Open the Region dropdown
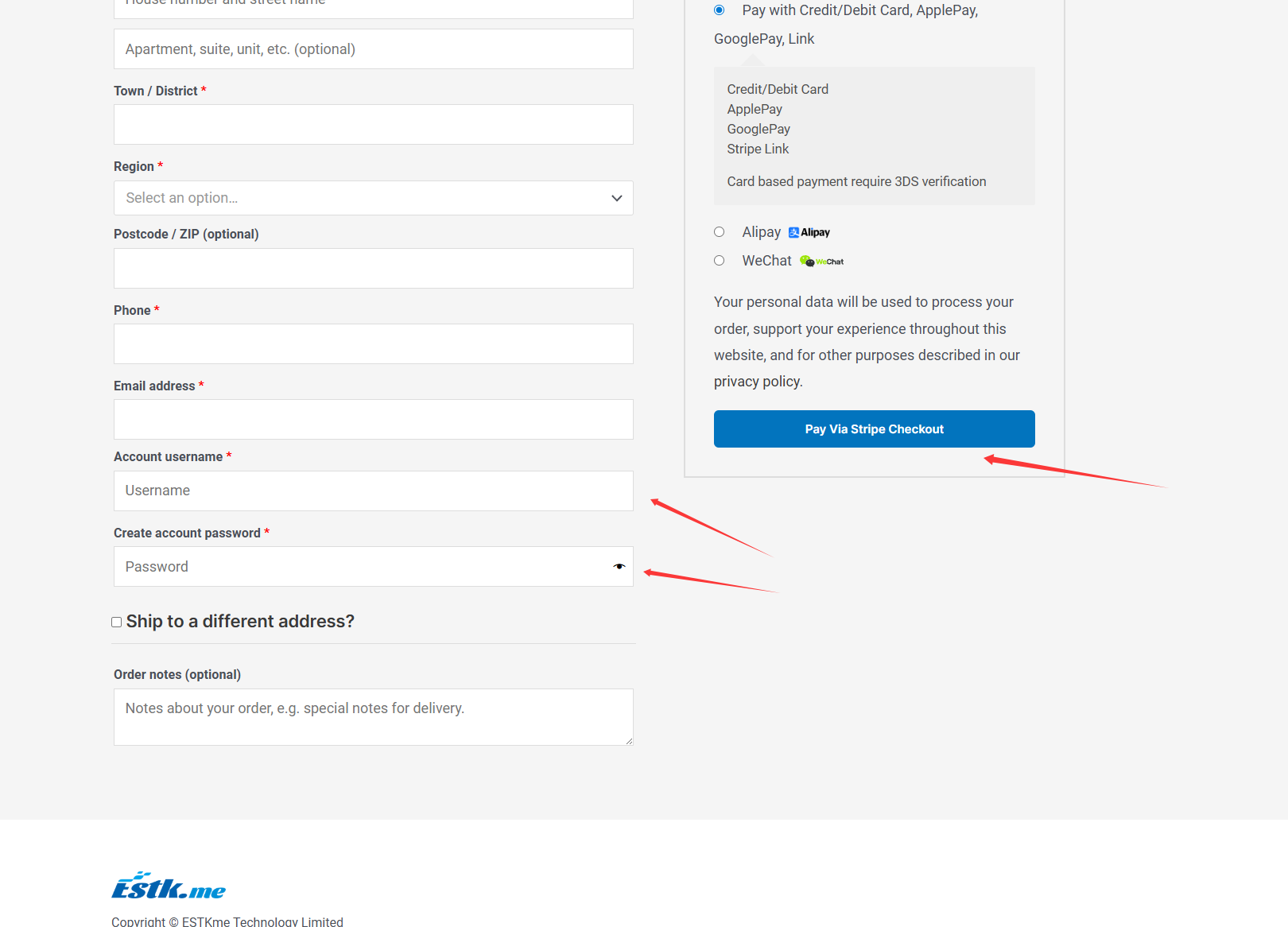This screenshot has width=1288, height=927. click(373, 198)
